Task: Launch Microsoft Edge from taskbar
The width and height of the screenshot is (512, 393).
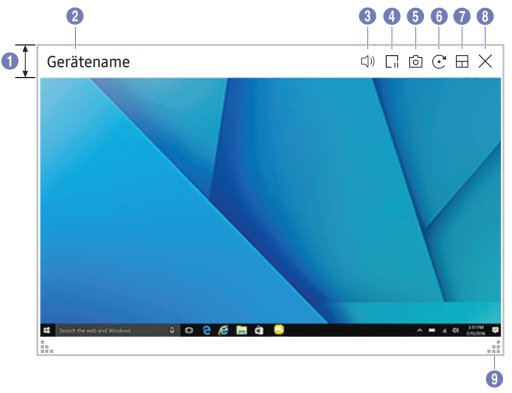Action: point(207,330)
